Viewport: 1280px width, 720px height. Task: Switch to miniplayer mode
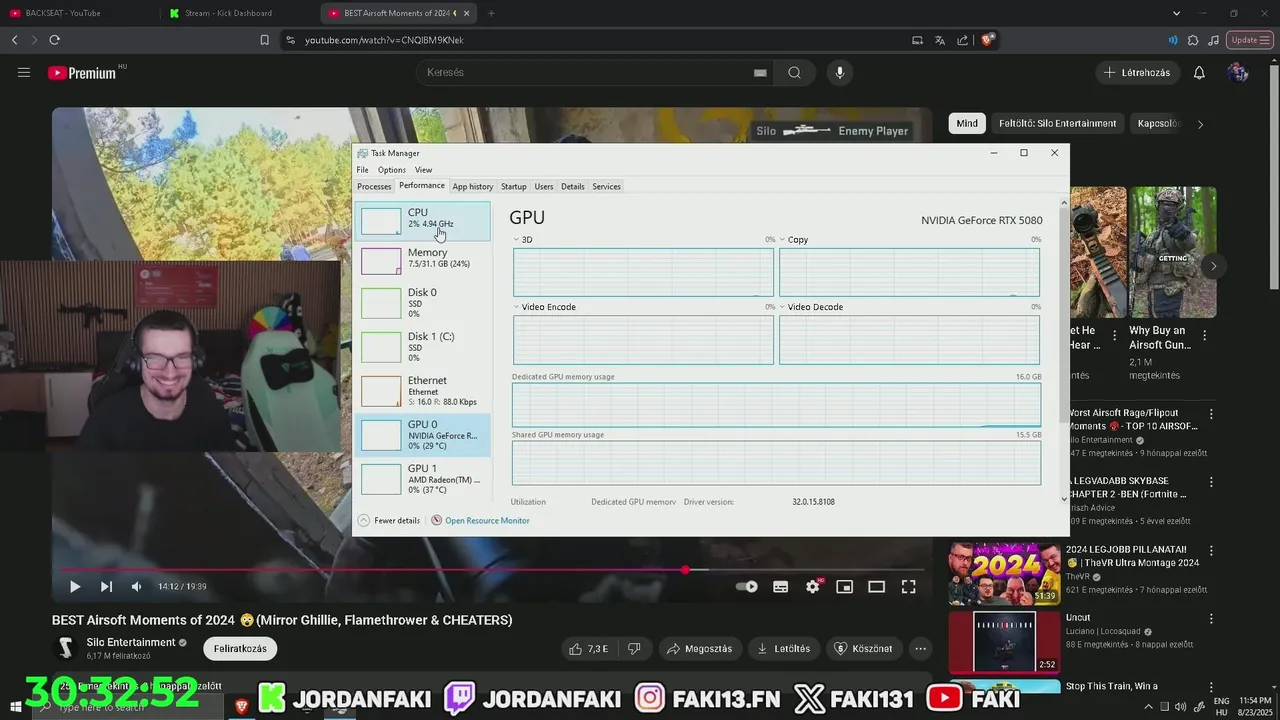click(x=845, y=587)
